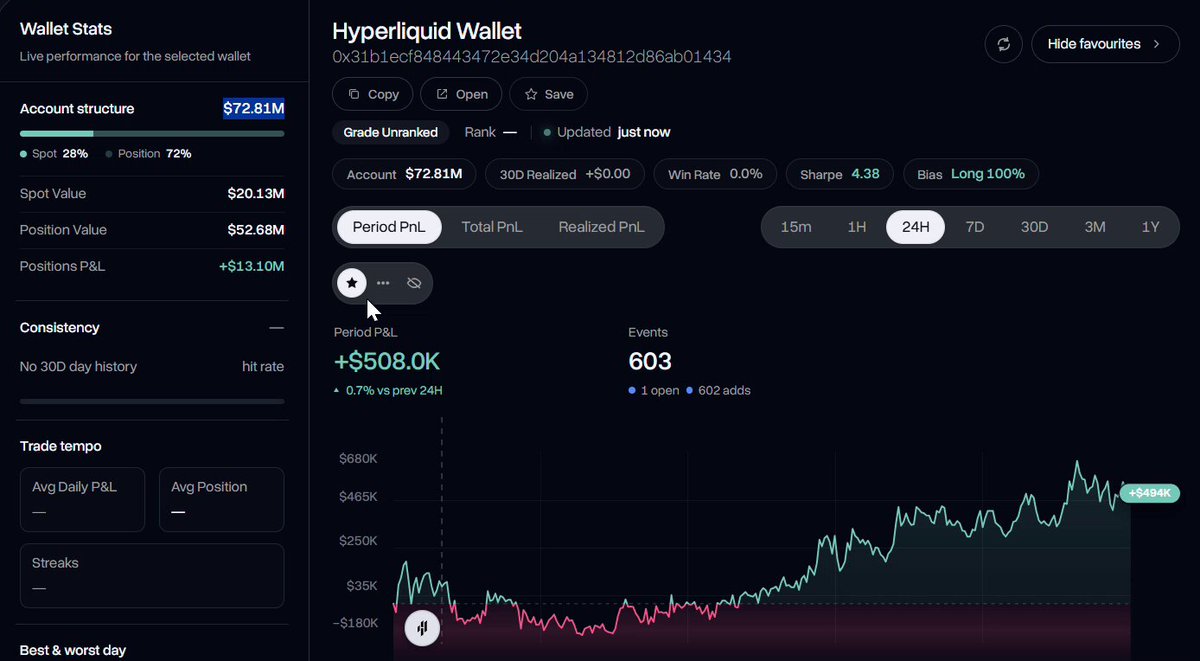
Task: Click the Hyperliquid logo badge on the chart
Action: tap(422, 628)
